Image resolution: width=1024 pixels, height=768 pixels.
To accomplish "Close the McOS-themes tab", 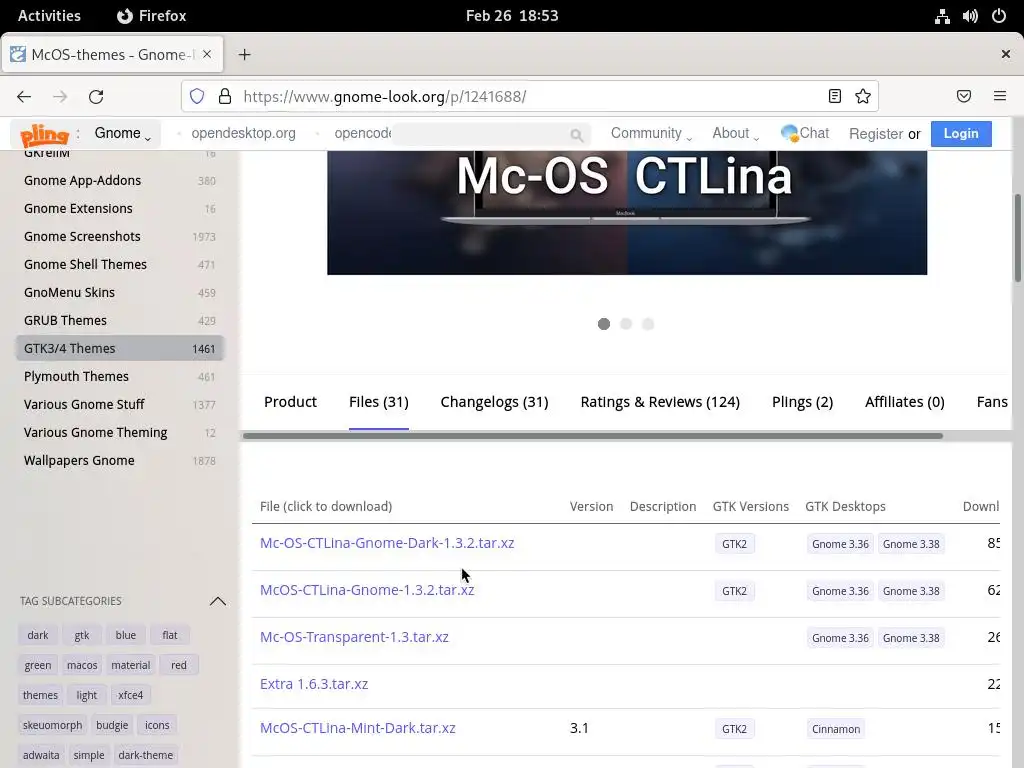I will pos(207,54).
